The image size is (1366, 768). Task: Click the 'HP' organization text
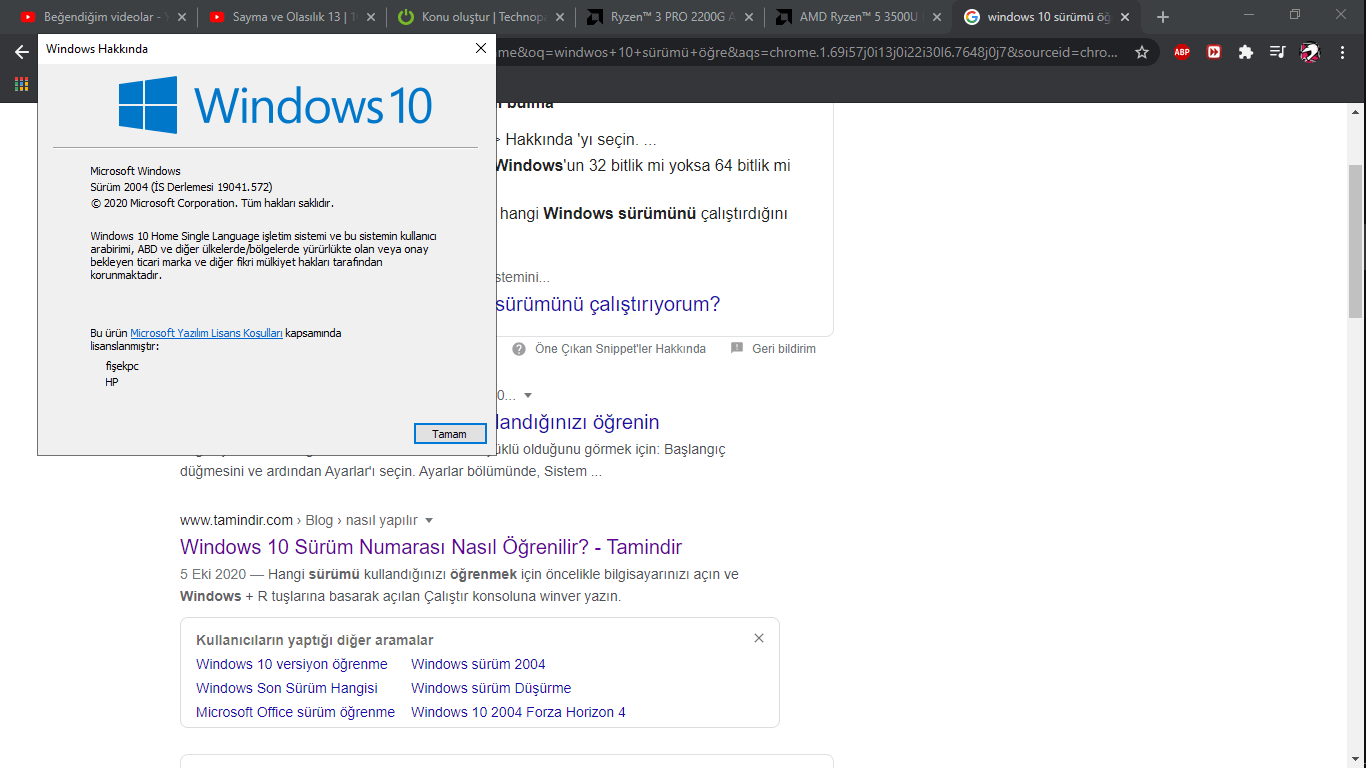coord(112,382)
